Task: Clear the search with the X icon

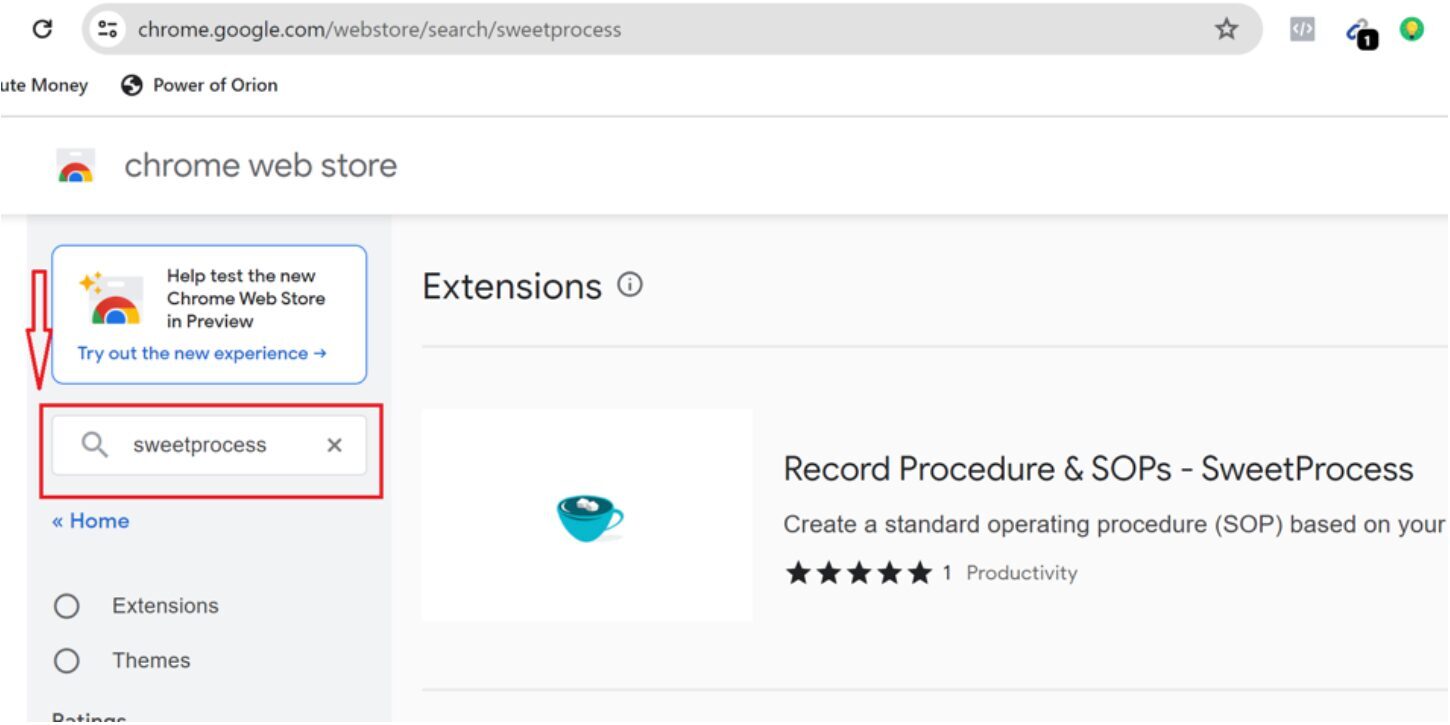Action: point(335,445)
